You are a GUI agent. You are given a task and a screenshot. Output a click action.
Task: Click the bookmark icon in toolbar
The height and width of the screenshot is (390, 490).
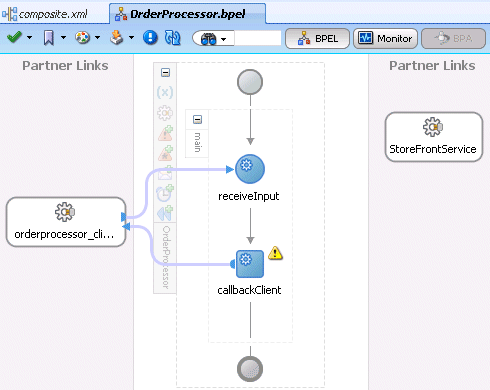tap(49, 38)
